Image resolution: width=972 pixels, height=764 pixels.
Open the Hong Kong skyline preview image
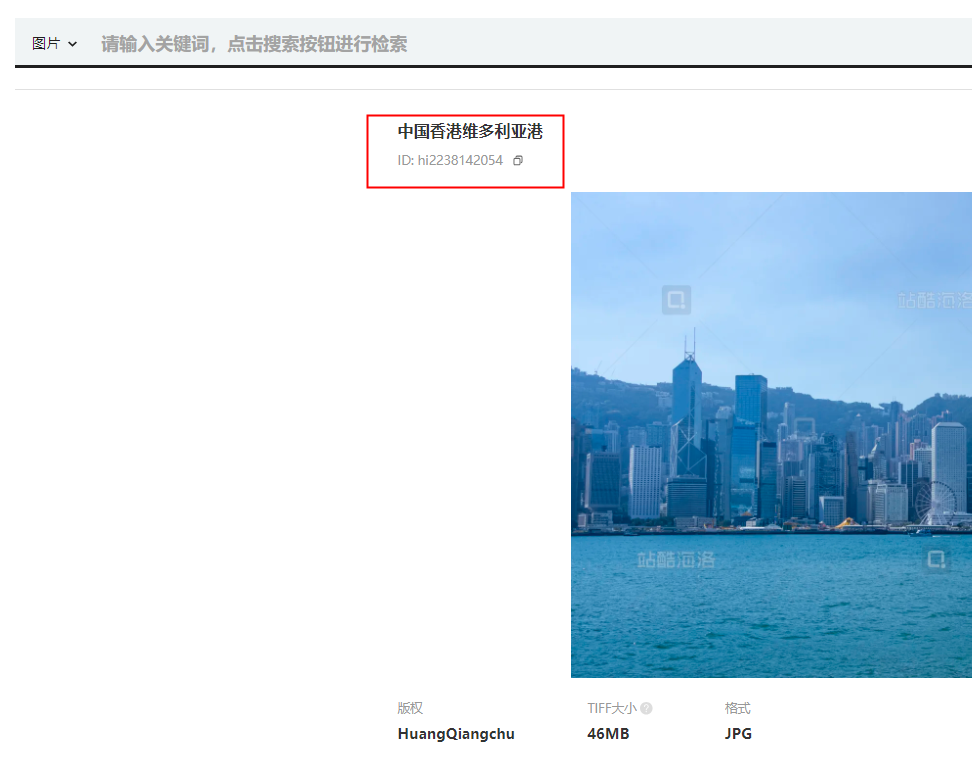click(771, 435)
